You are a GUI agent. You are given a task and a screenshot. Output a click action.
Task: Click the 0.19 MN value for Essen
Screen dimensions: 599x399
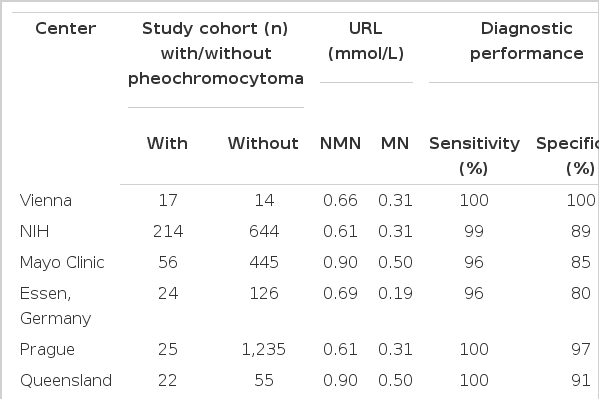[395, 294]
